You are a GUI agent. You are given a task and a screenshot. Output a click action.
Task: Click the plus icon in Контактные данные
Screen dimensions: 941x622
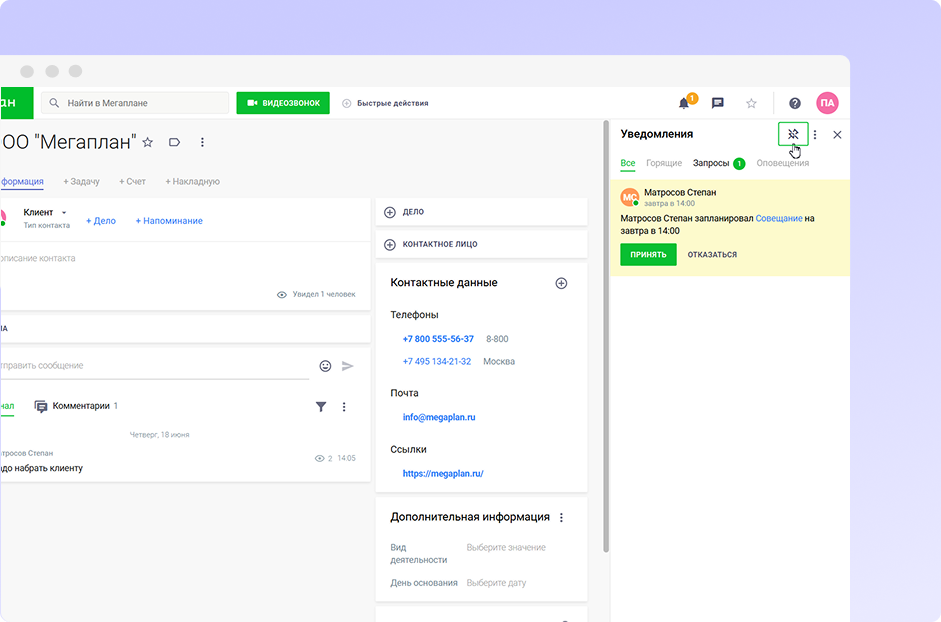pos(561,283)
